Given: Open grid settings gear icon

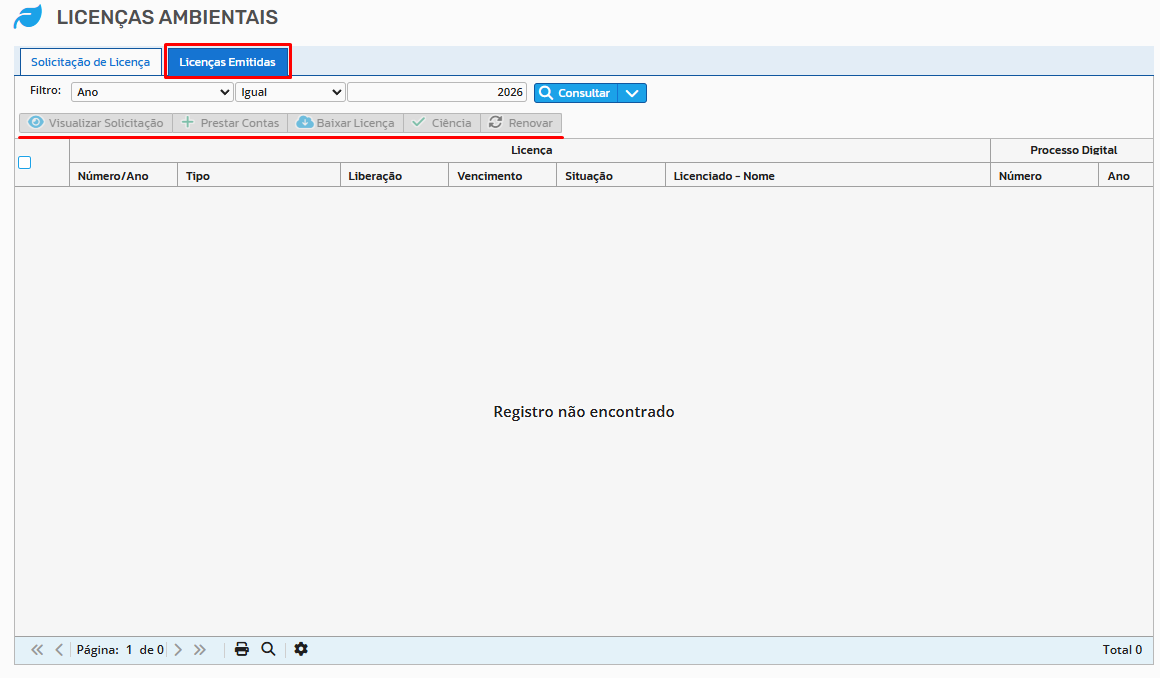Looking at the screenshot, I should [x=300, y=649].
